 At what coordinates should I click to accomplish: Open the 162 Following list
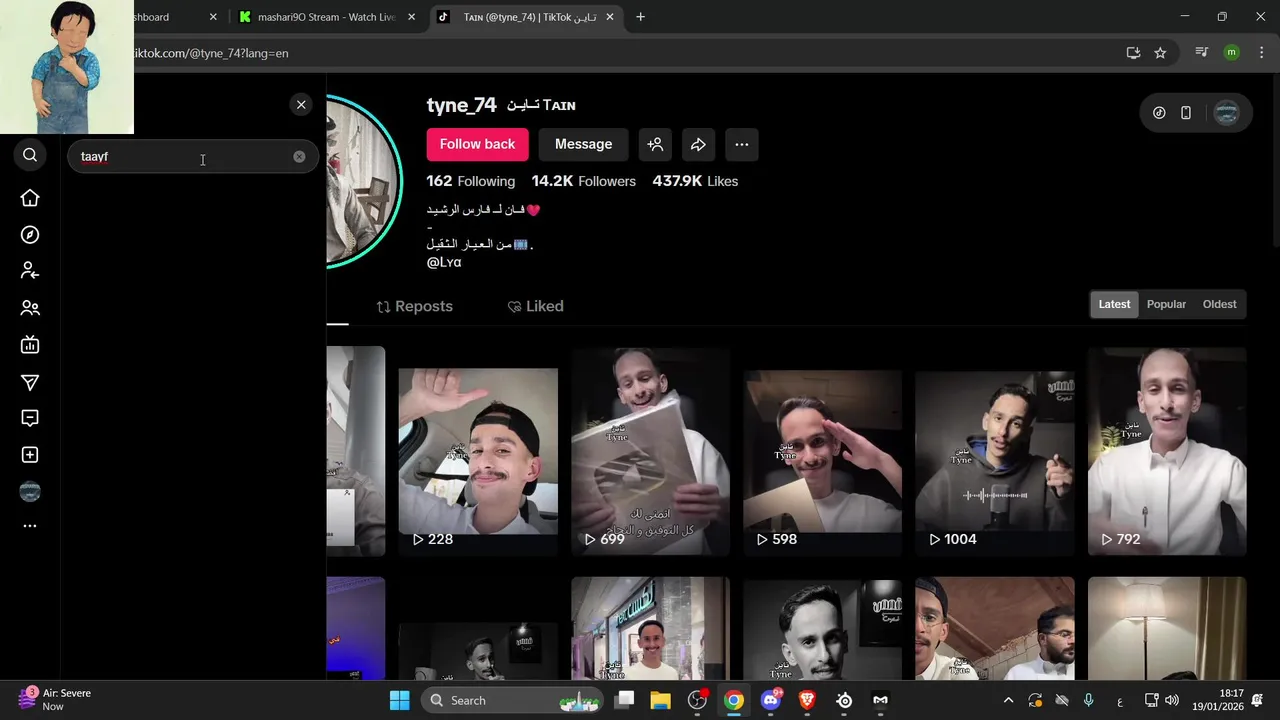(x=470, y=181)
